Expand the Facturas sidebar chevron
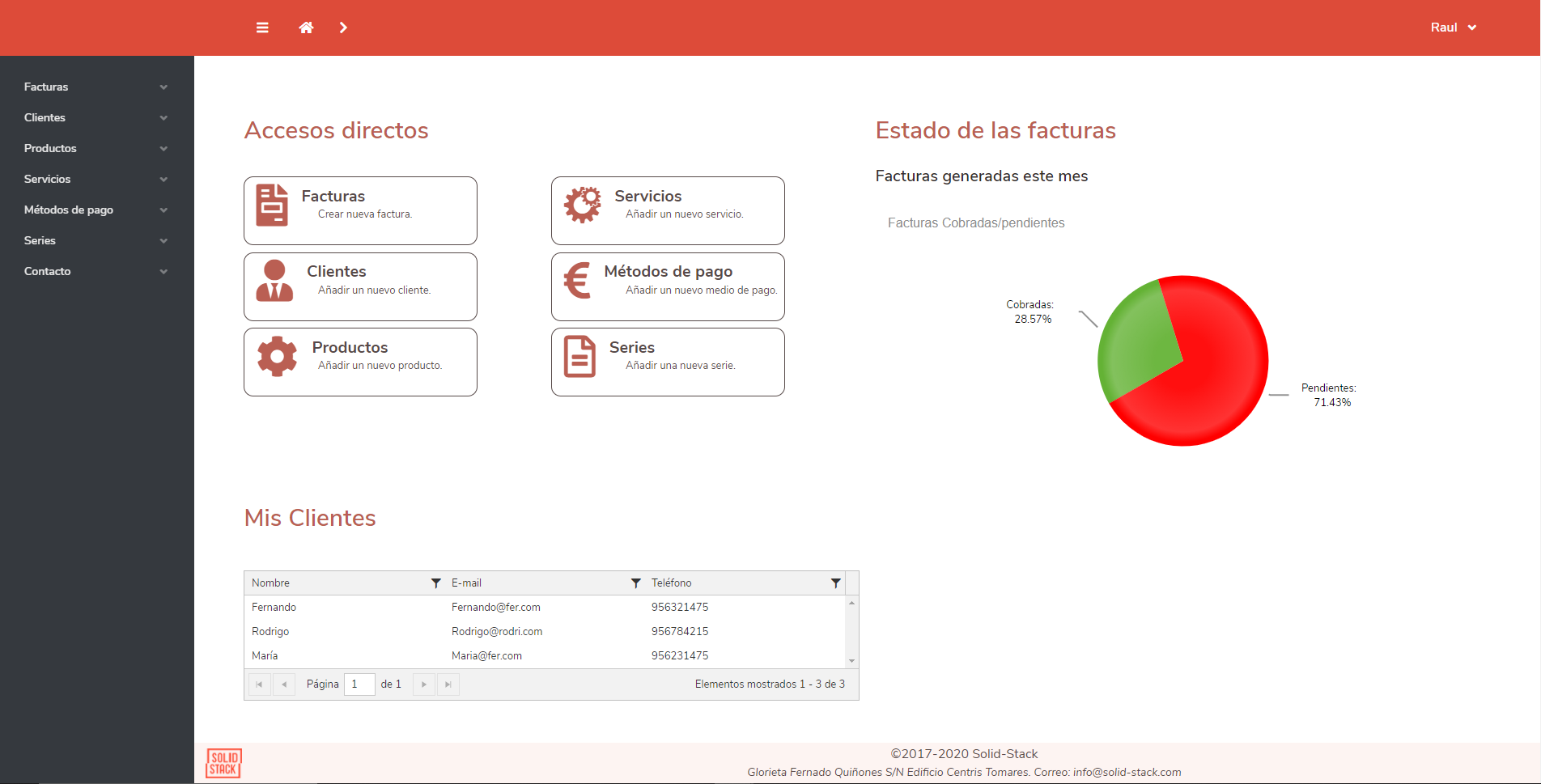 point(163,87)
